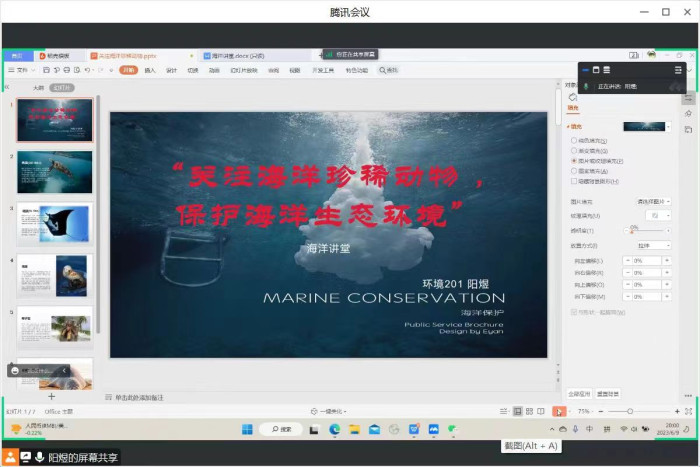Add a new slide with the plus icon
The image size is (700, 467).
51,396
